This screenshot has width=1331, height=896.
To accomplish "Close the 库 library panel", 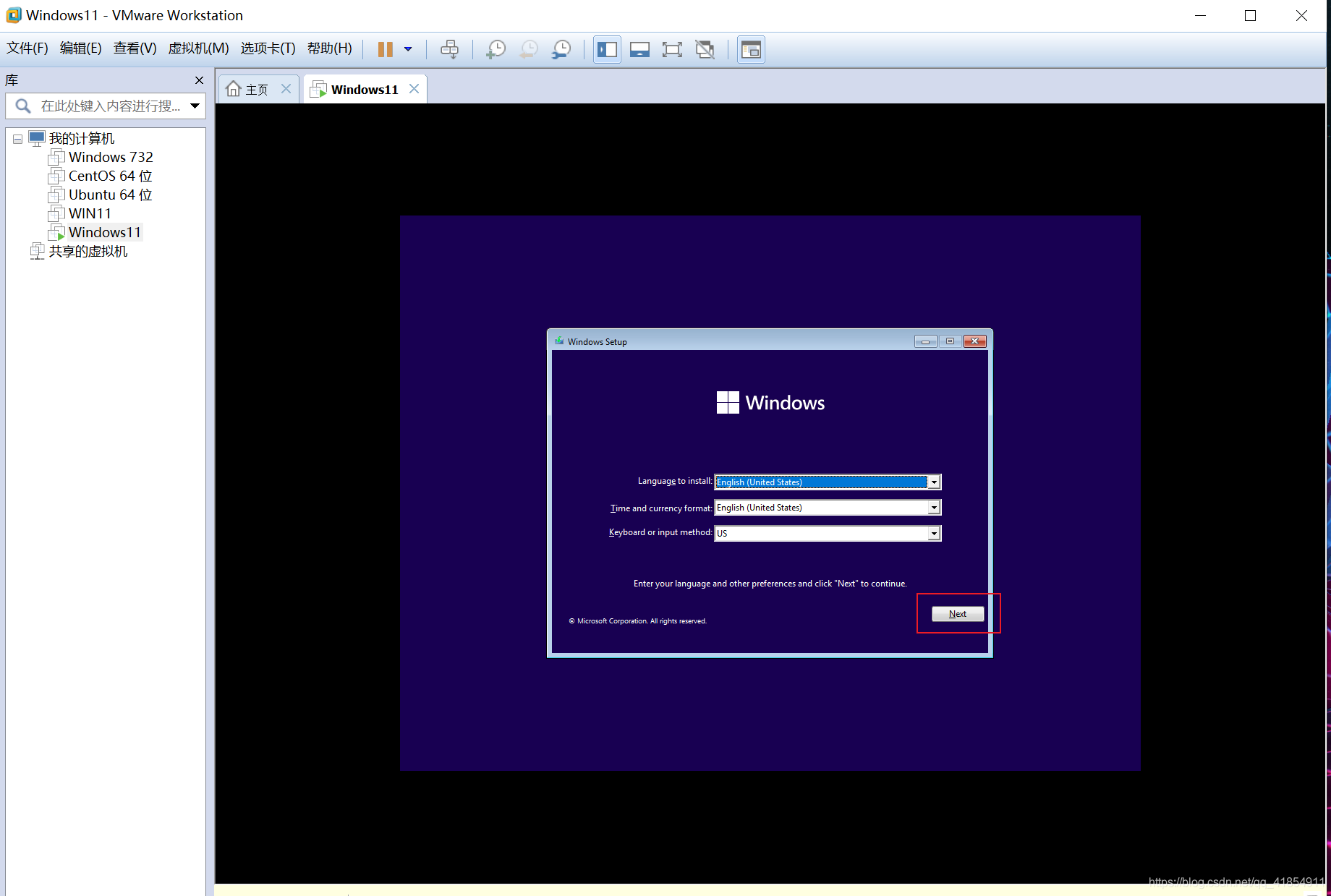I will pos(199,80).
